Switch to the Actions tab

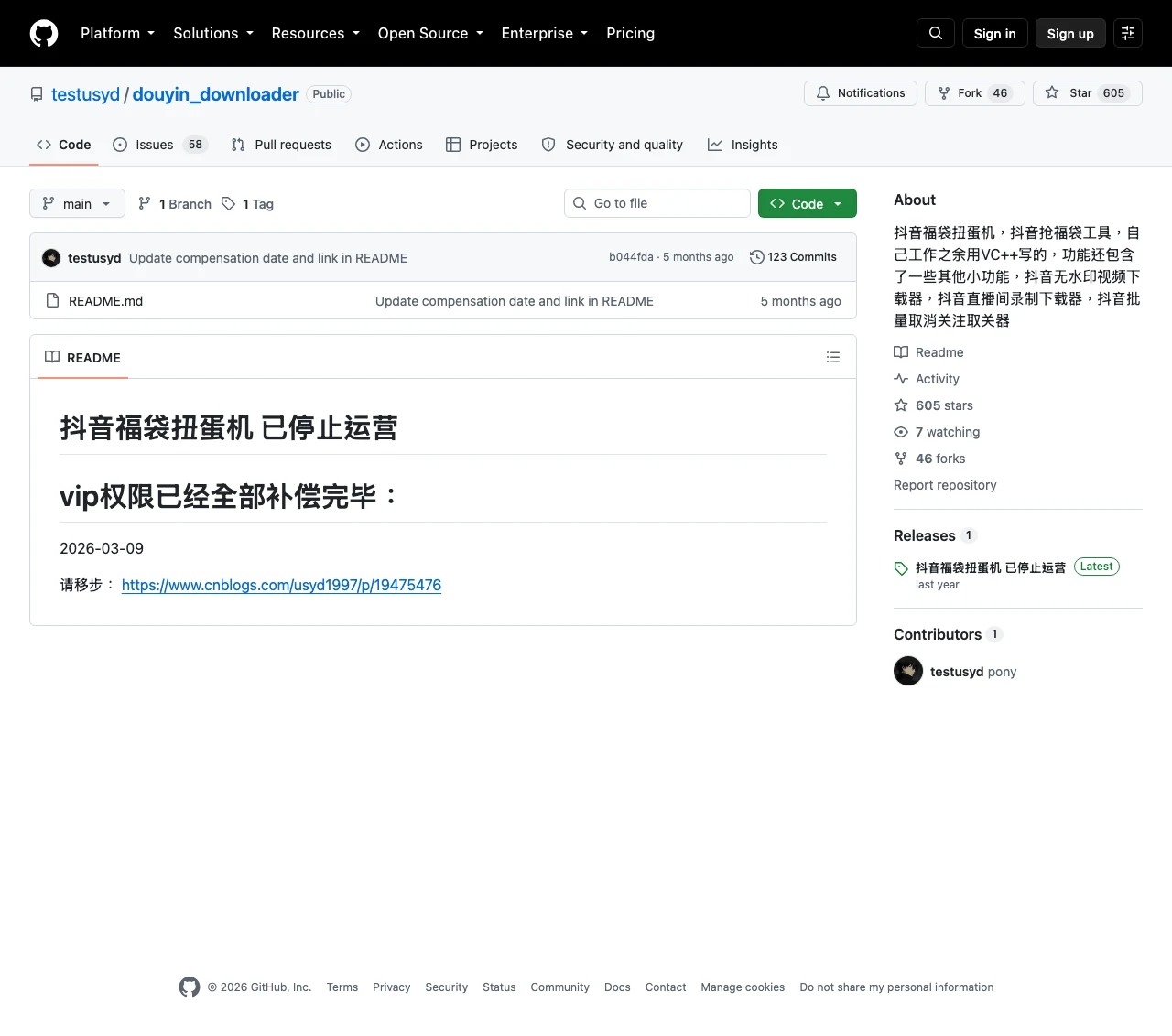tap(389, 145)
